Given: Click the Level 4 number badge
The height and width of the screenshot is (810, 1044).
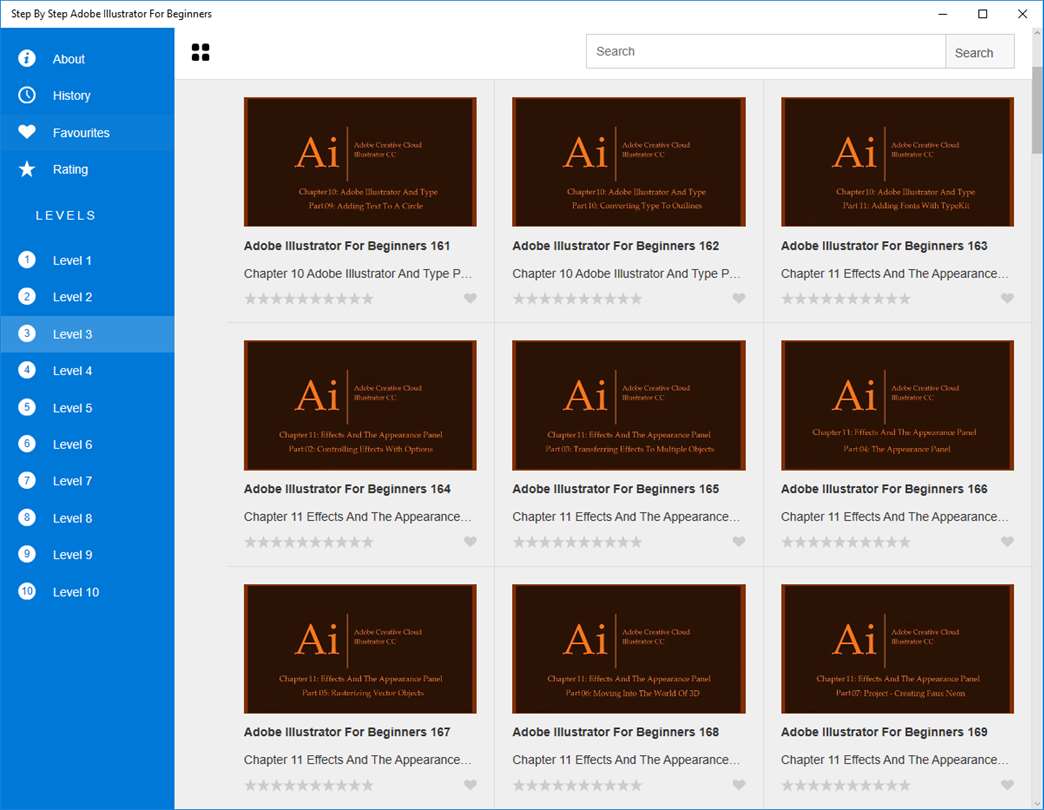Looking at the screenshot, I should click(x=27, y=370).
